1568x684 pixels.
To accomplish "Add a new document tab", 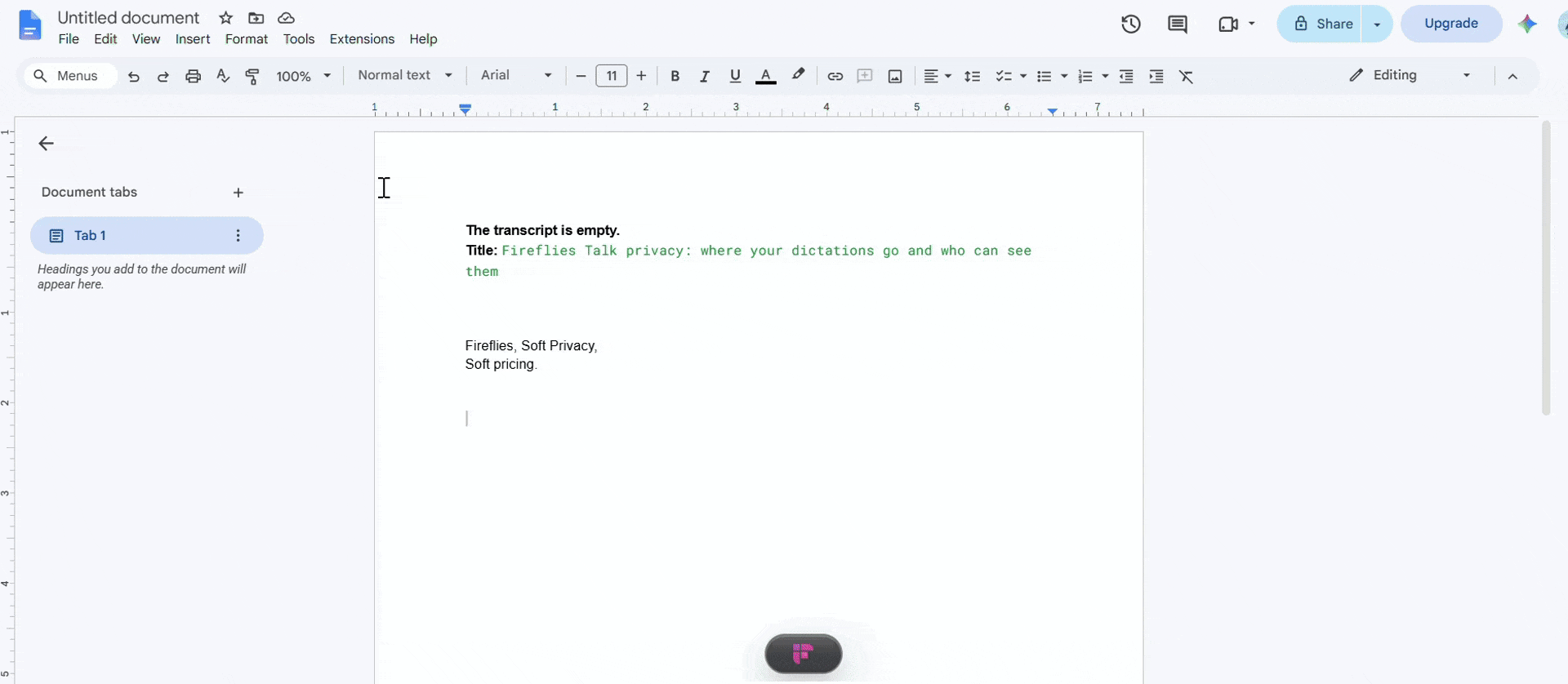I will click(238, 193).
